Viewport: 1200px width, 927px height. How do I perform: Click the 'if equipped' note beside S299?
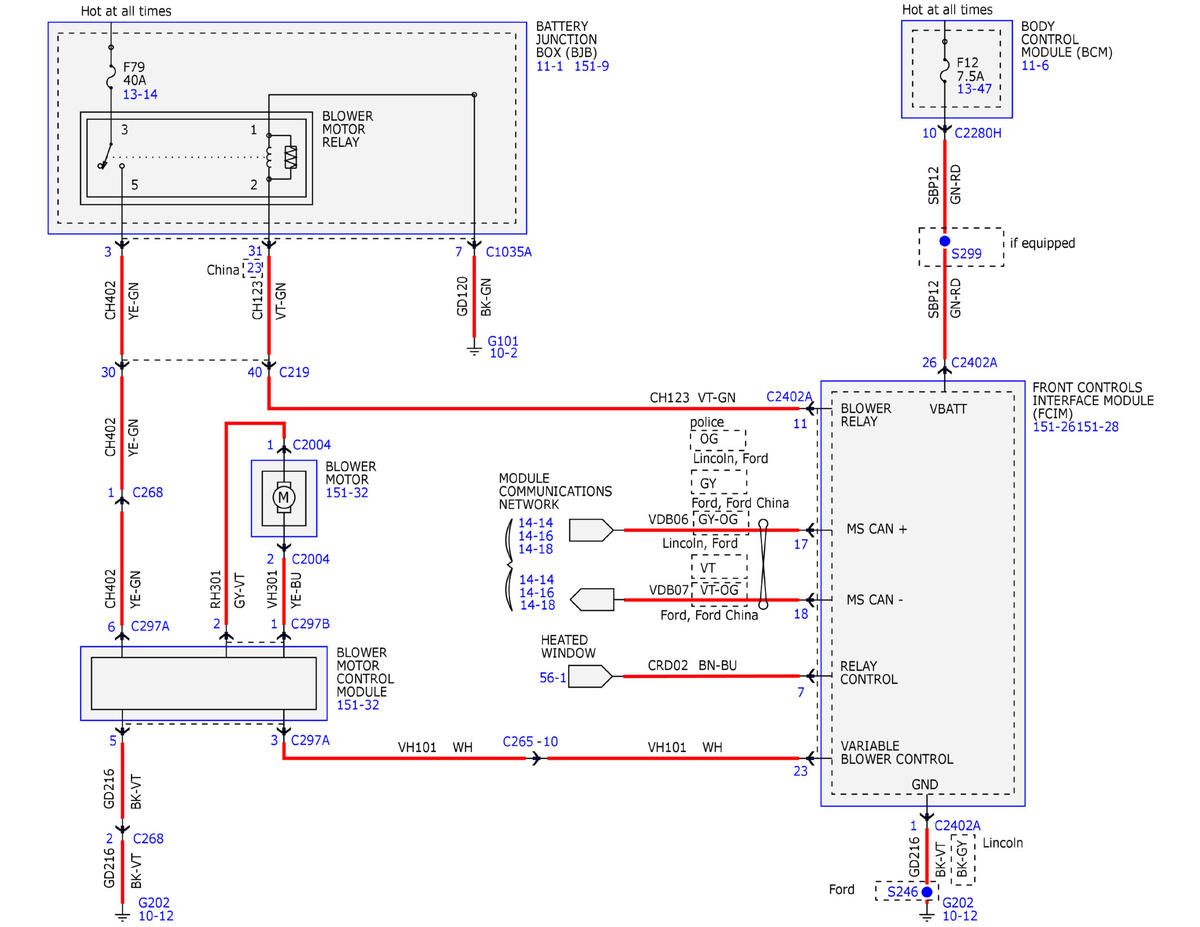click(x=1043, y=243)
